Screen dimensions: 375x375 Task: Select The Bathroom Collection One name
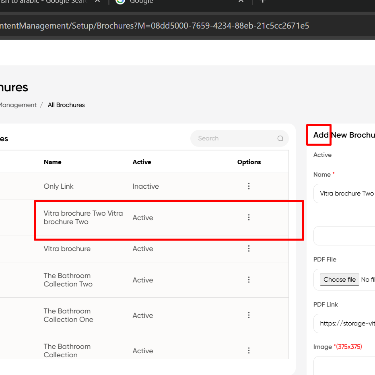[x=68, y=315]
